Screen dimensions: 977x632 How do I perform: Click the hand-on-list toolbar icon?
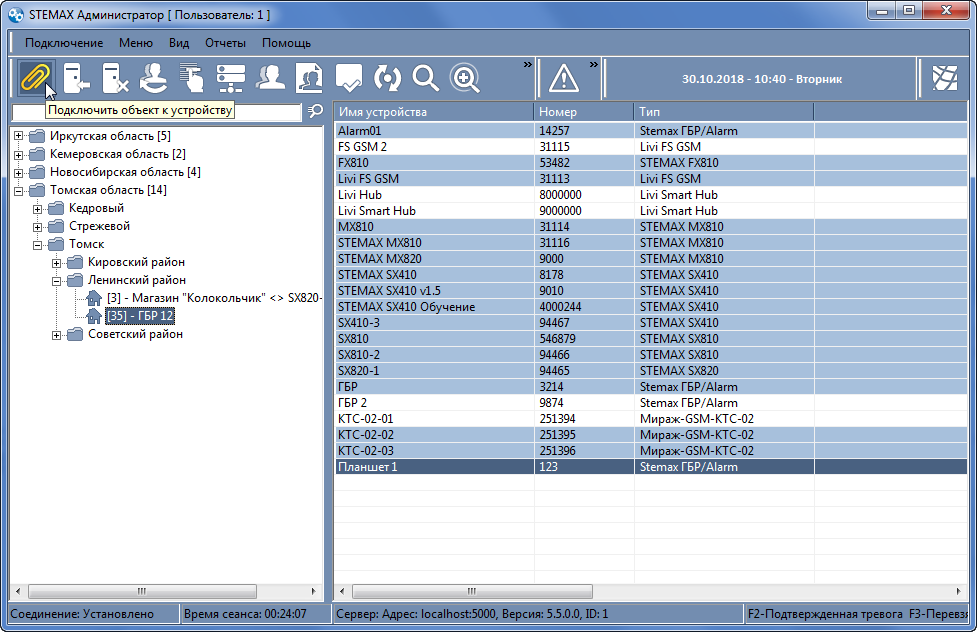[192, 79]
